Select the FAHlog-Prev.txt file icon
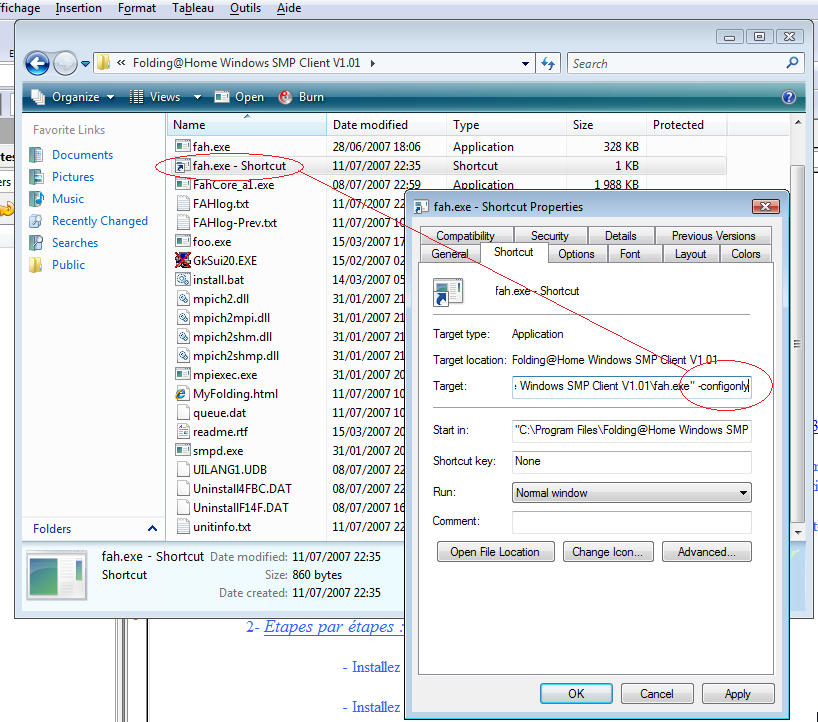Viewport: 818px width, 722px height. tap(183, 223)
